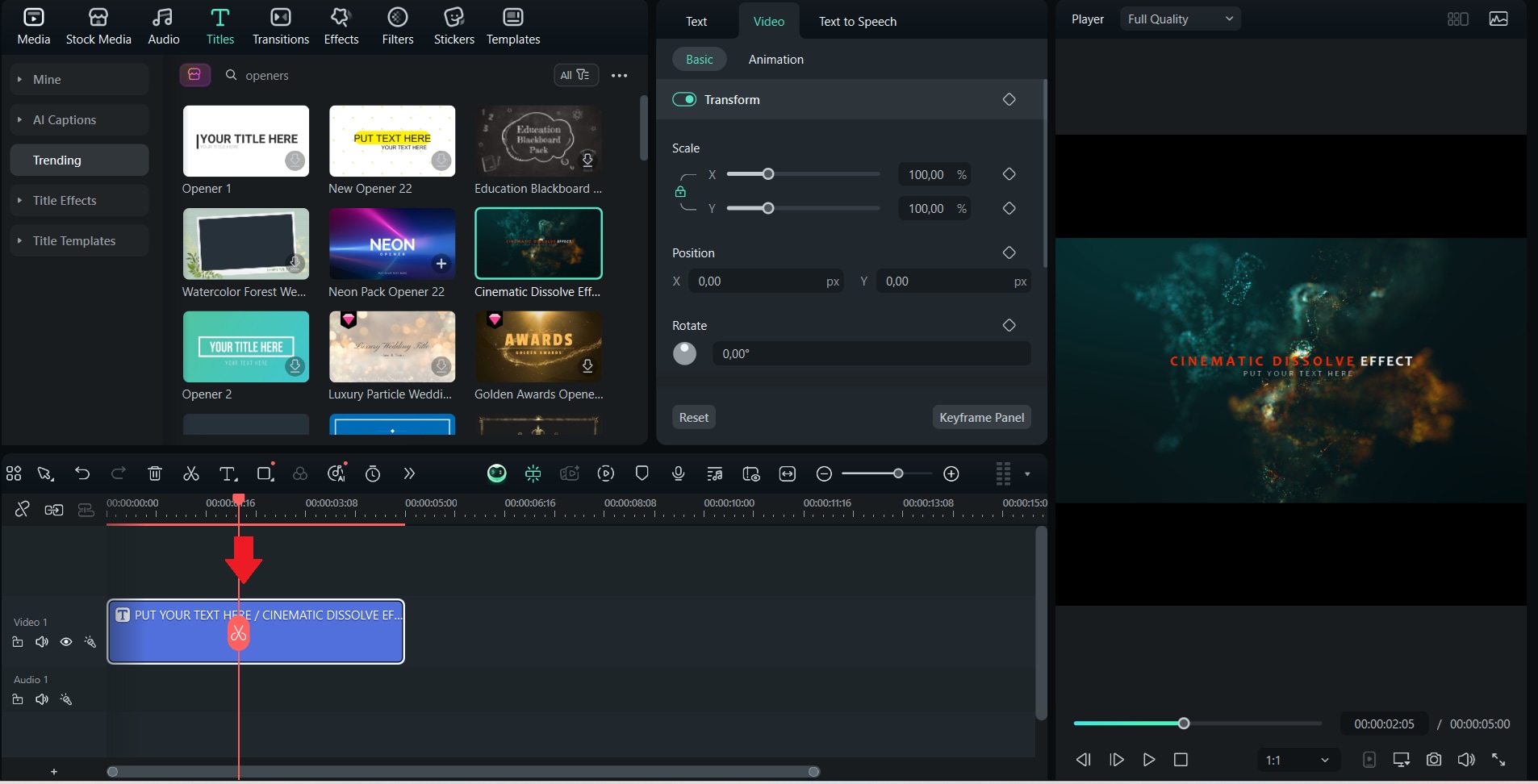
Task: Switch to the Transitions tab
Action: click(281, 26)
